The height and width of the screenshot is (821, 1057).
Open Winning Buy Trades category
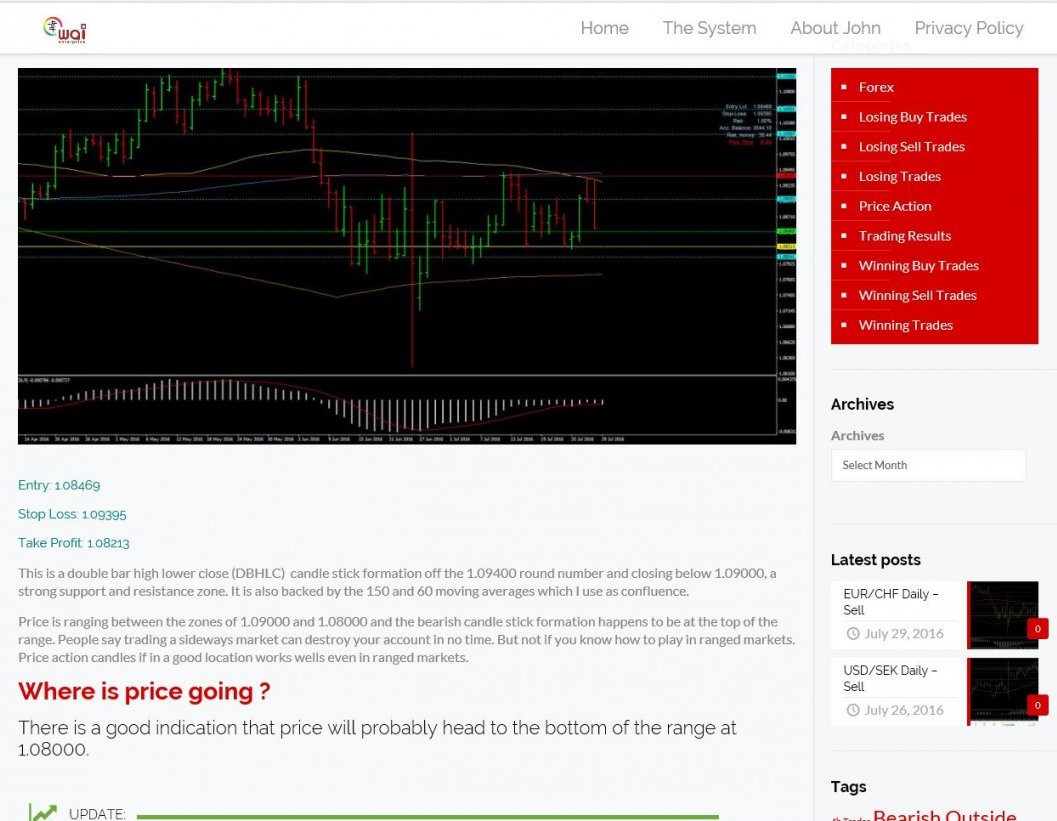point(918,266)
